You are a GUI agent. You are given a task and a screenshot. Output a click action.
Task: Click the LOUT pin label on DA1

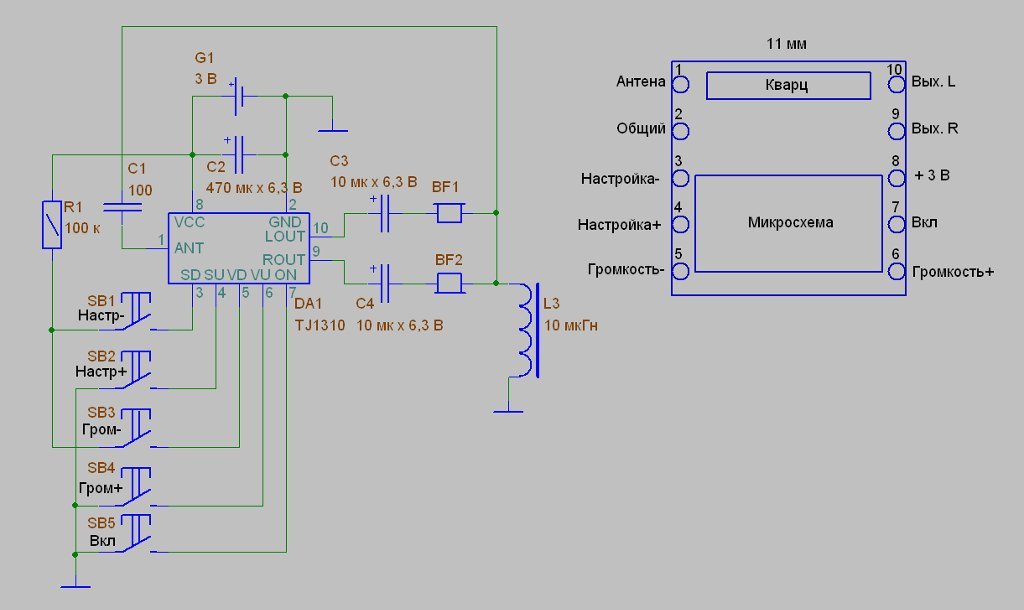coord(285,236)
